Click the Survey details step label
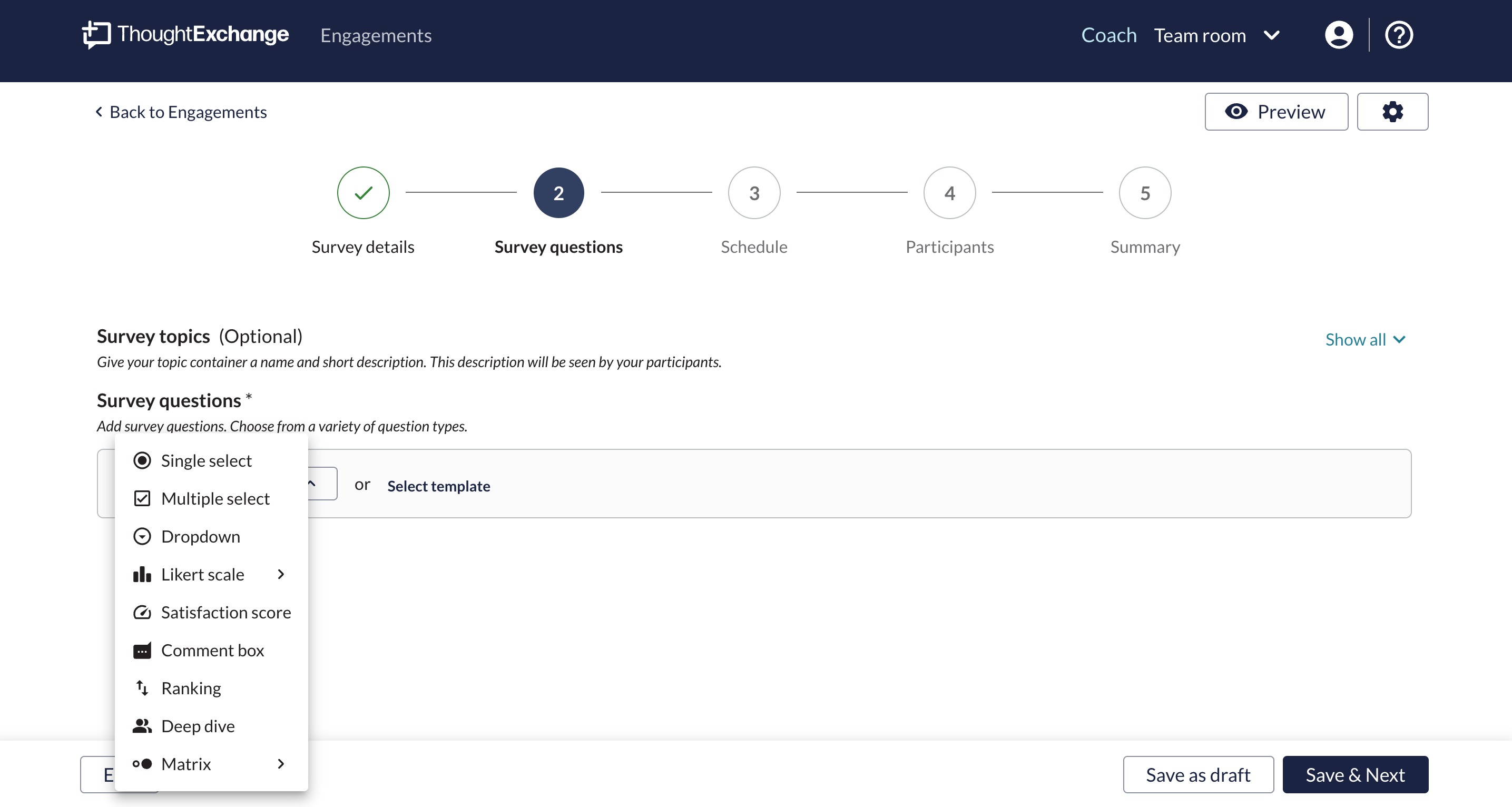The height and width of the screenshot is (807, 1512). (x=363, y=247)
